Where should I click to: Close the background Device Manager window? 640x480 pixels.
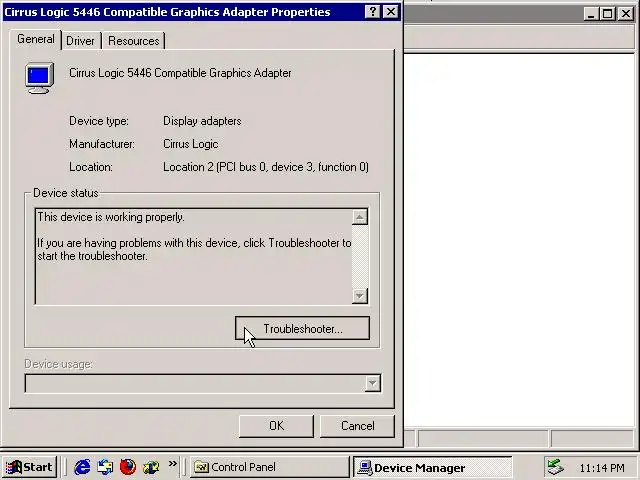click(625, 14)
